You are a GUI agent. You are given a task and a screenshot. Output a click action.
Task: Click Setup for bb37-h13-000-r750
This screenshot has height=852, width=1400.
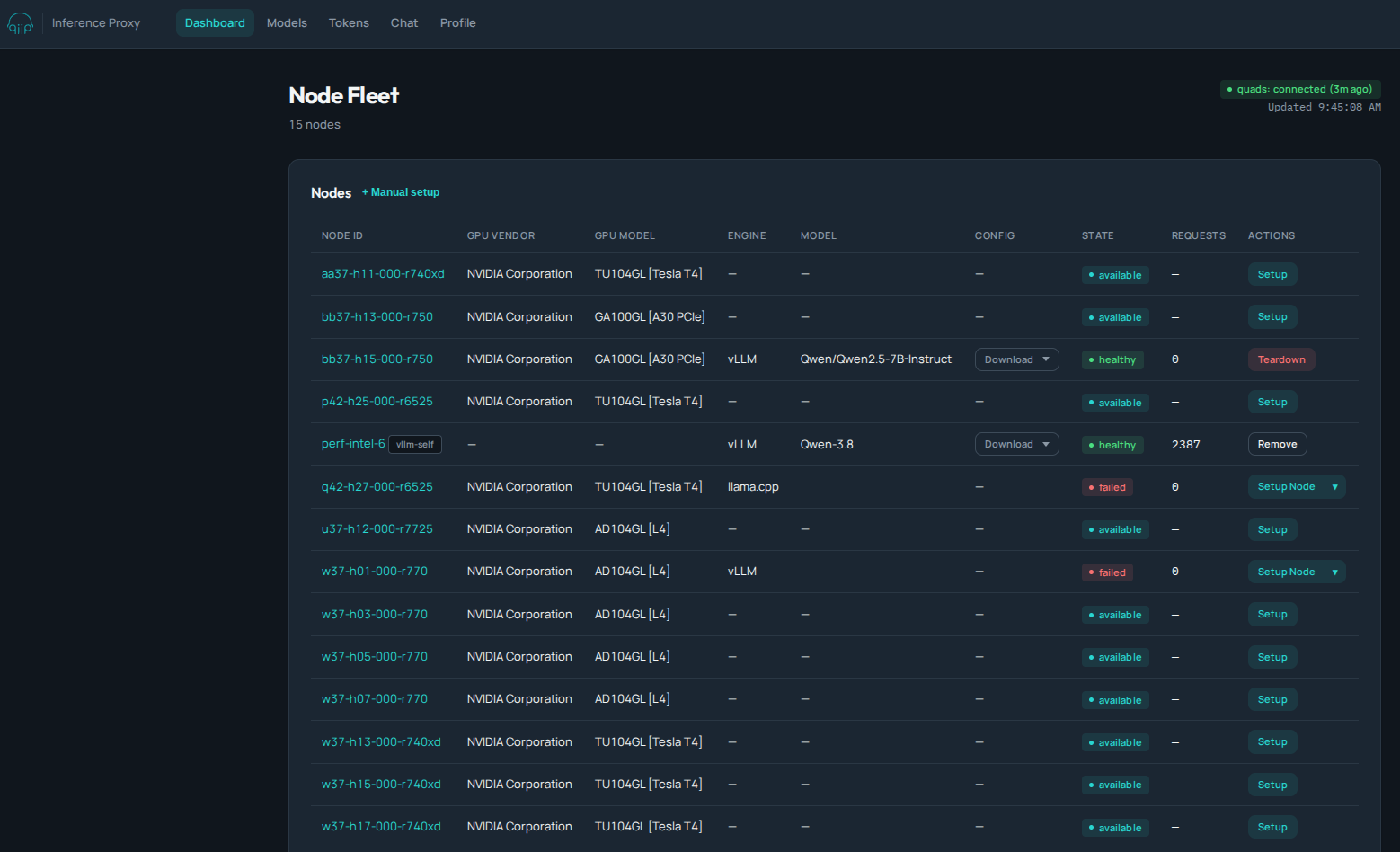tap(1272, 316)
